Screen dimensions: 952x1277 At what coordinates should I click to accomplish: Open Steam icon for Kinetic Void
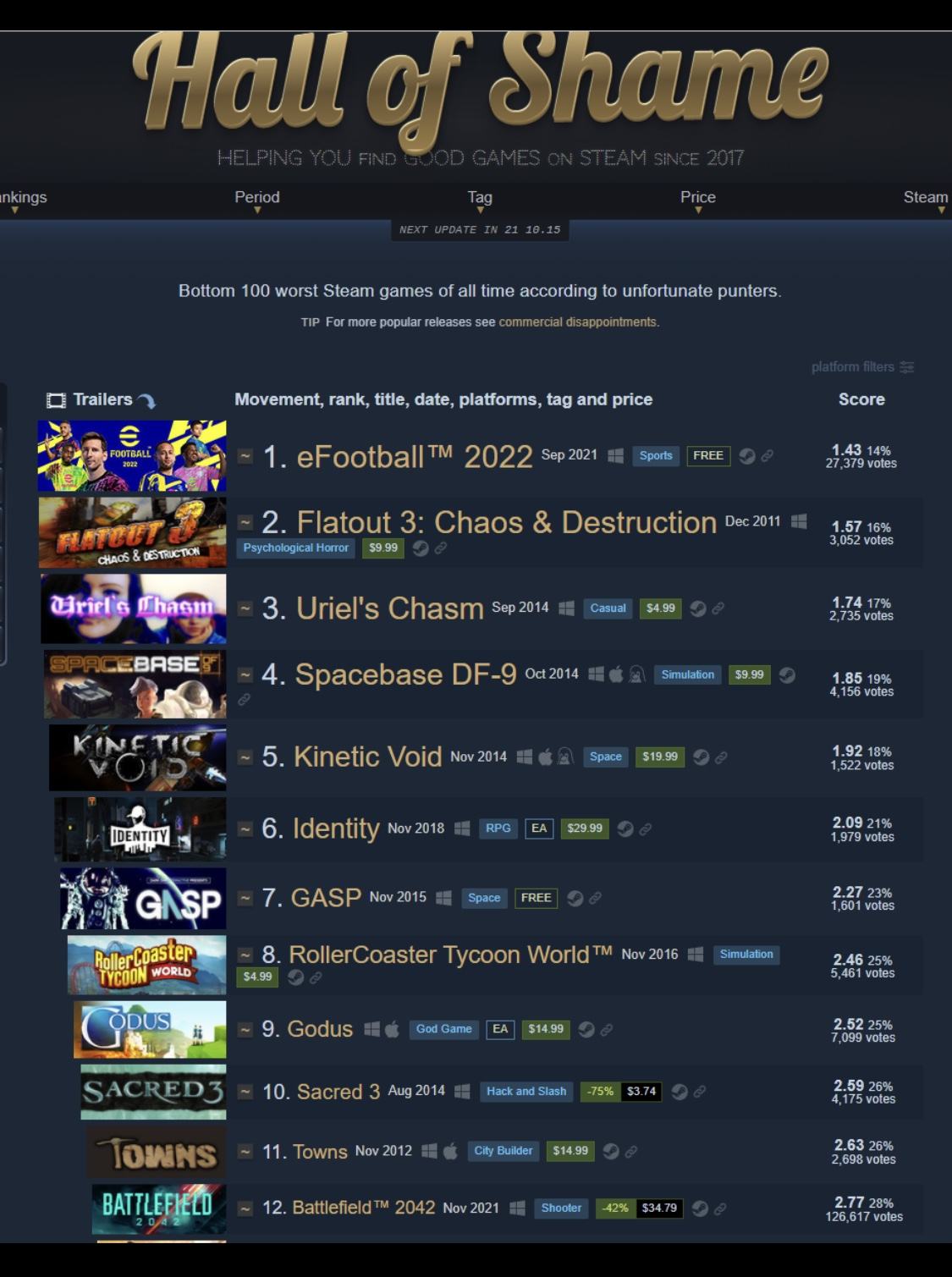[x=701, y=757]
